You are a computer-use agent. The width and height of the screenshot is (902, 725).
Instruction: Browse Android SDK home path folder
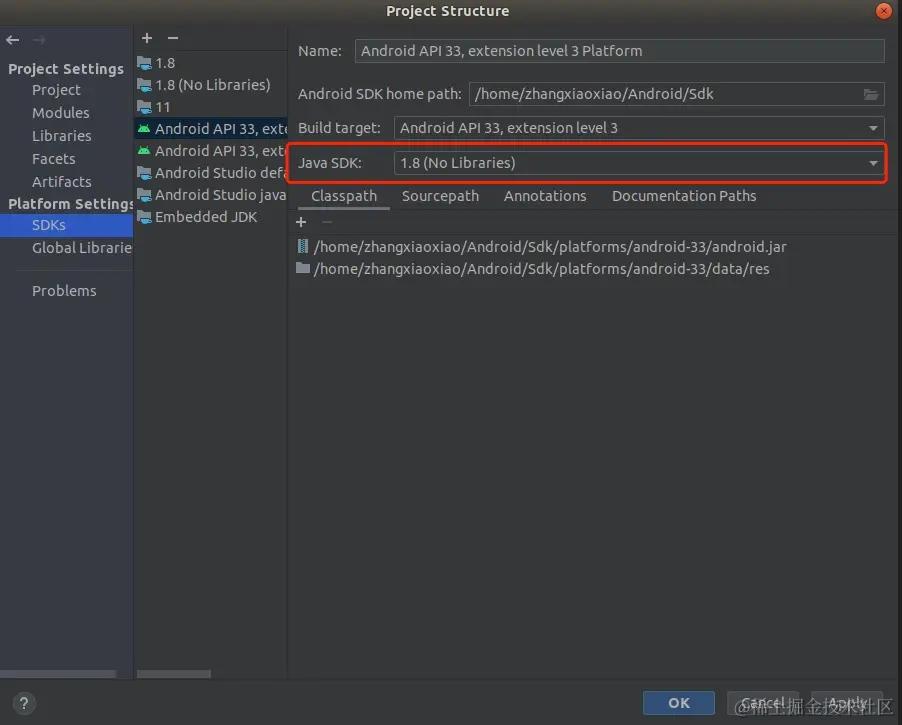click(x=871, y=94)
